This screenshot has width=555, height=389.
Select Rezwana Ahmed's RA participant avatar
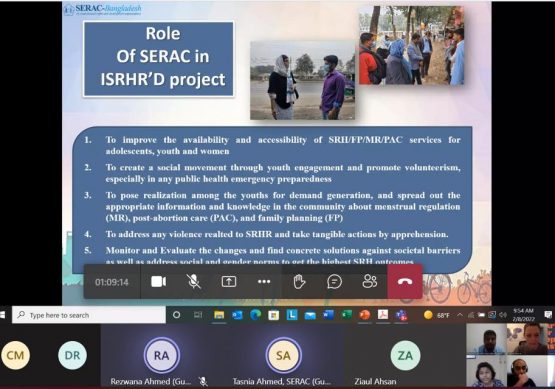pyautogui.click(x=162, y=355)
